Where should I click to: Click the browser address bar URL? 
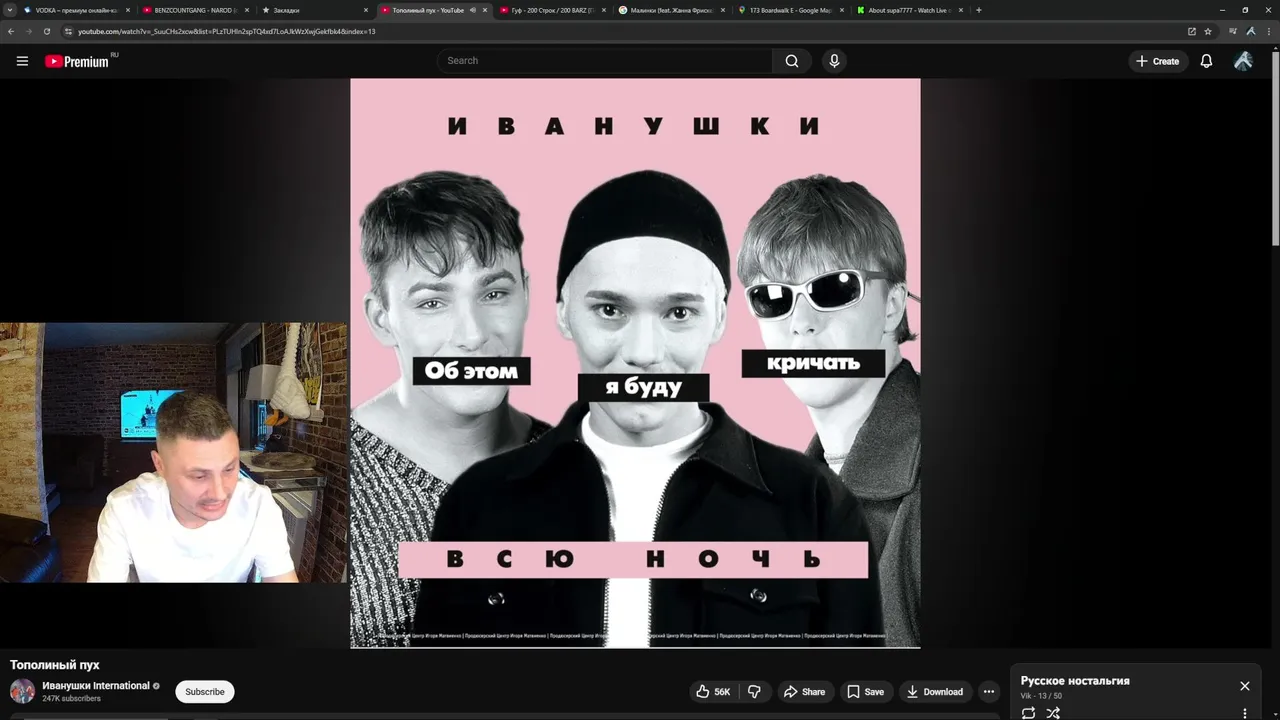pyautogui.click(x=227, y=31)
